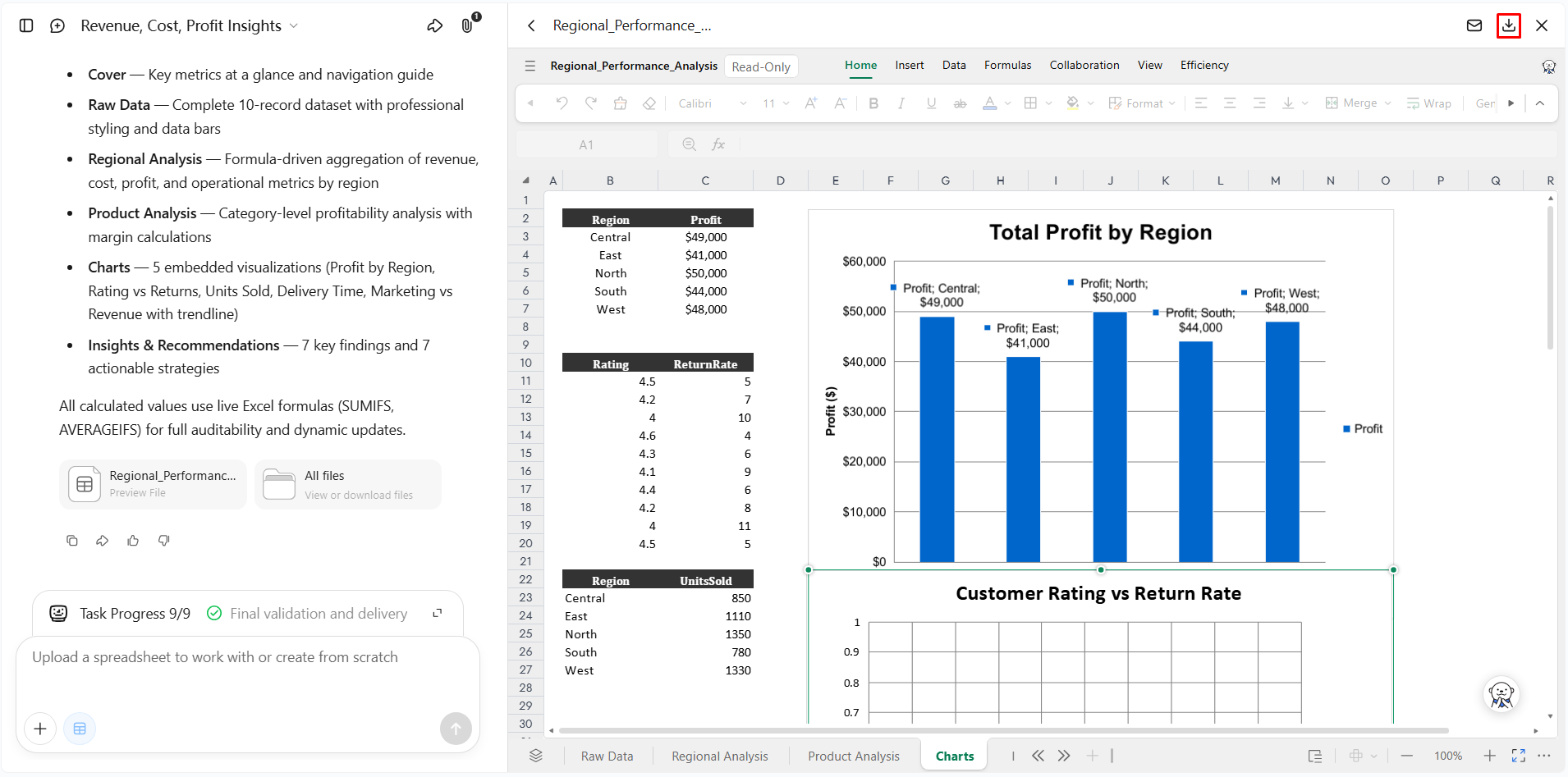Switch to Regional Analysis sheet tab
Image resolution: width=1568 pixels, height=777 pixels.
720,756
